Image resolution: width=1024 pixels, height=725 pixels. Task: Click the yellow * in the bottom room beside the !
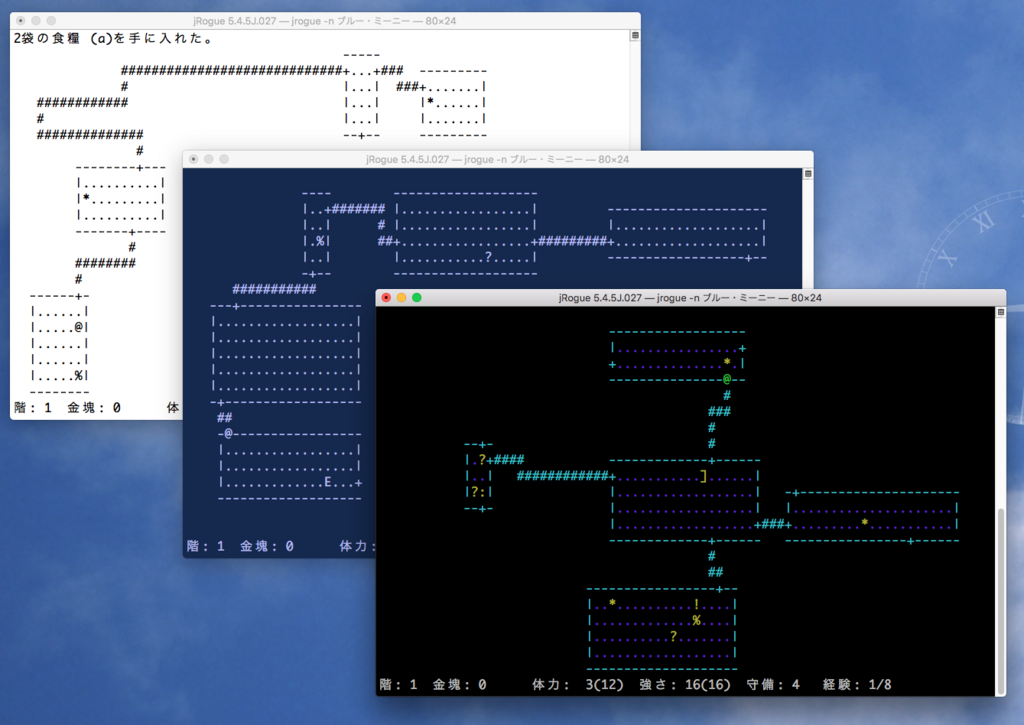(x=612, y=603)
